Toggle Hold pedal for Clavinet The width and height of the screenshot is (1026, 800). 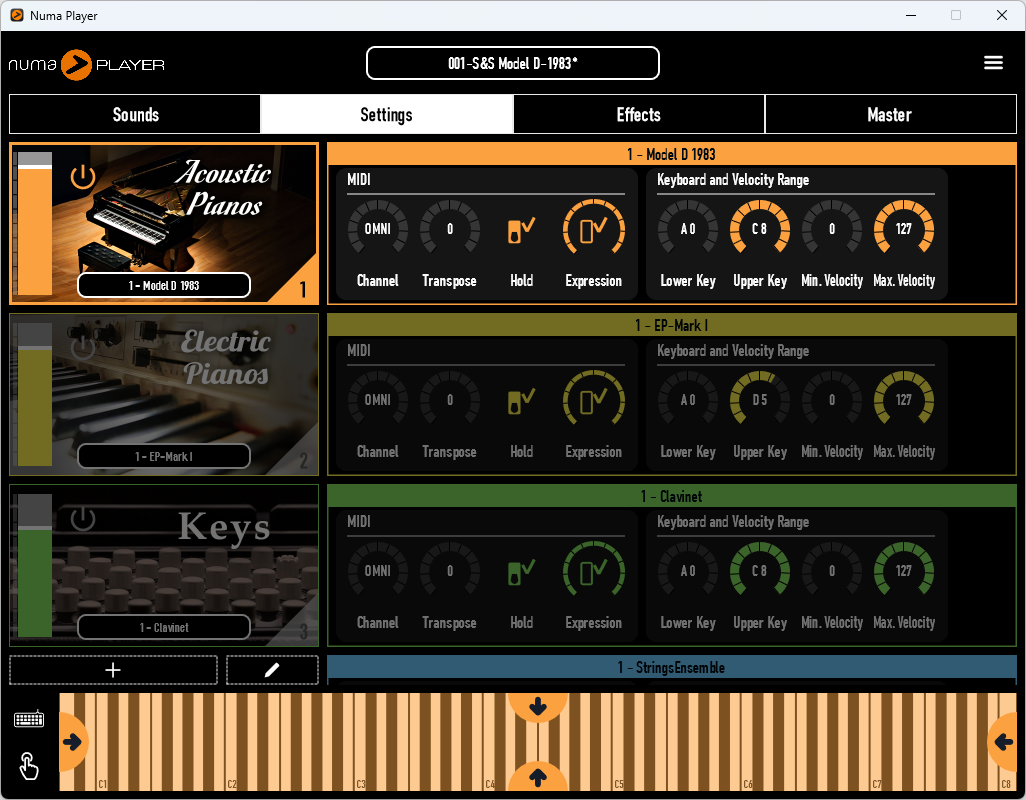522,572
